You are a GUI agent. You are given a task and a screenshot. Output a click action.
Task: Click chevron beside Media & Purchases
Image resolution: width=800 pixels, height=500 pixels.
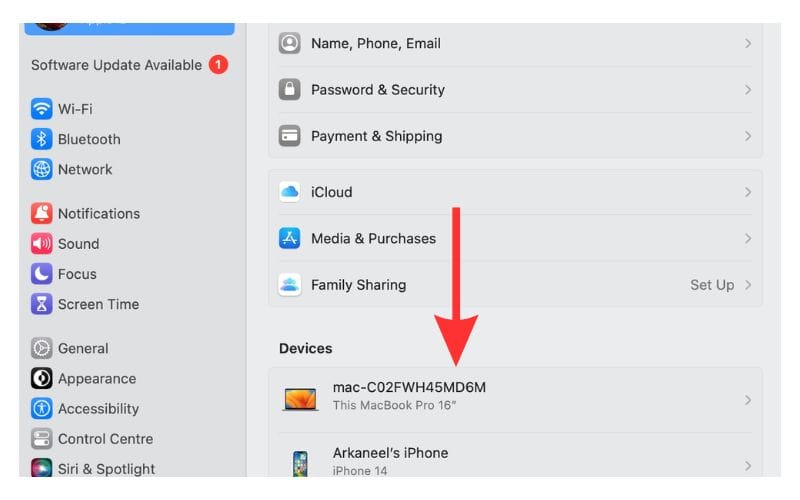tap(748, 238)
